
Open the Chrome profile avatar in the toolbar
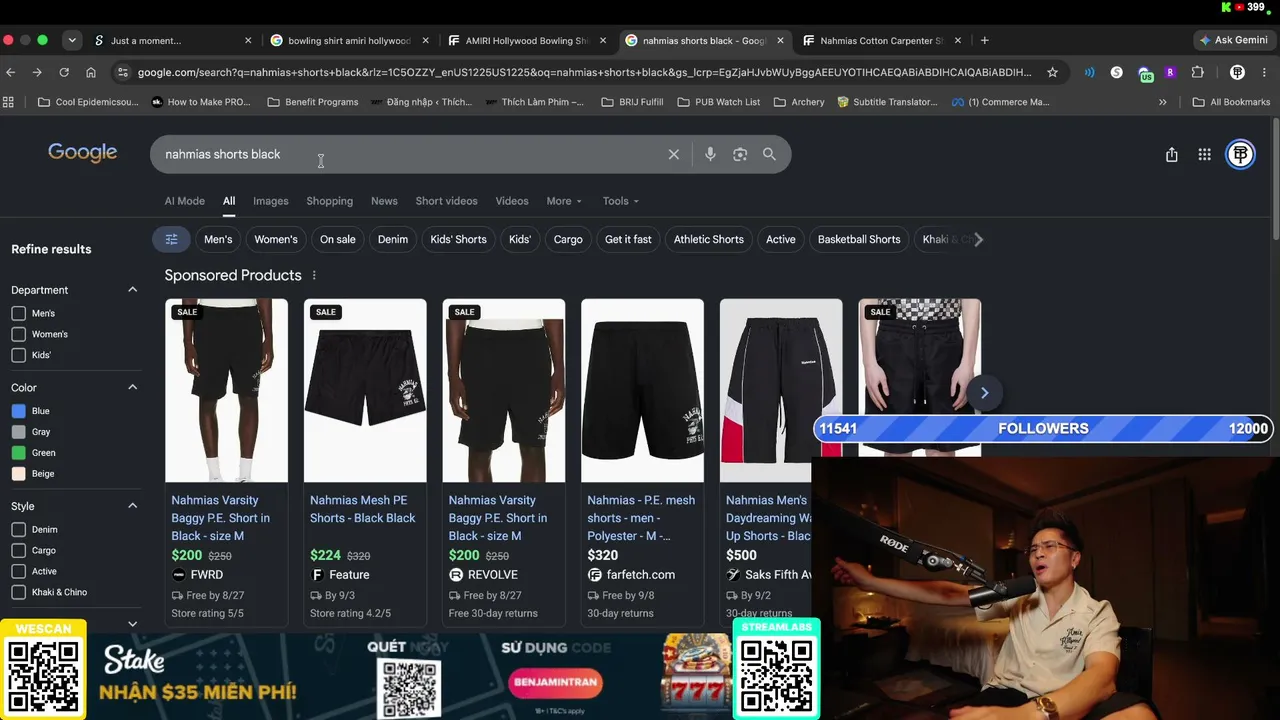coord(1237,72)
